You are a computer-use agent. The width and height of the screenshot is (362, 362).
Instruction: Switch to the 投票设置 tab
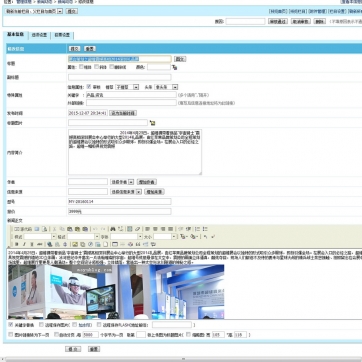[x=62, y=35]
